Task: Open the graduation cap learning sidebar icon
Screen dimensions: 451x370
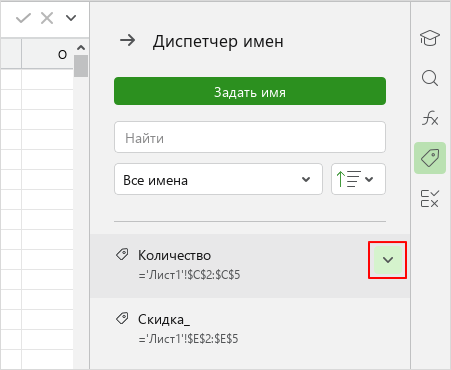Action: click(430, 38)
